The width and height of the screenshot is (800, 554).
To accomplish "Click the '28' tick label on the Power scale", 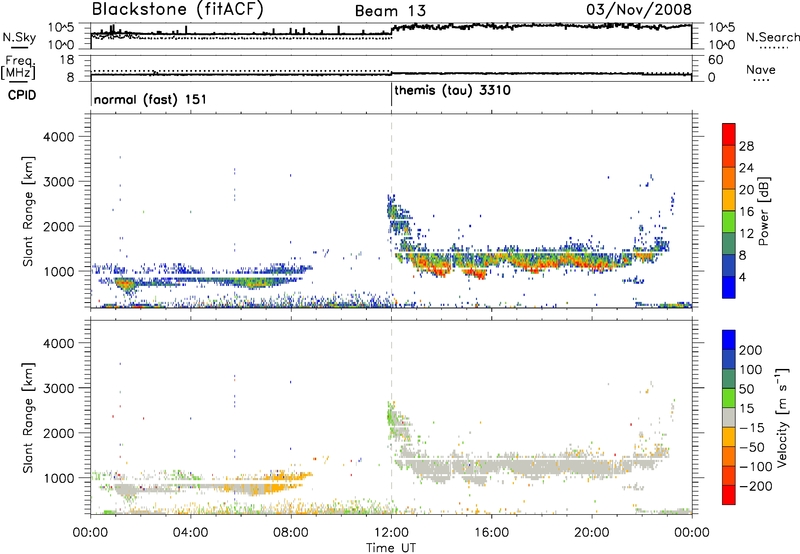I will pos(746,146).
